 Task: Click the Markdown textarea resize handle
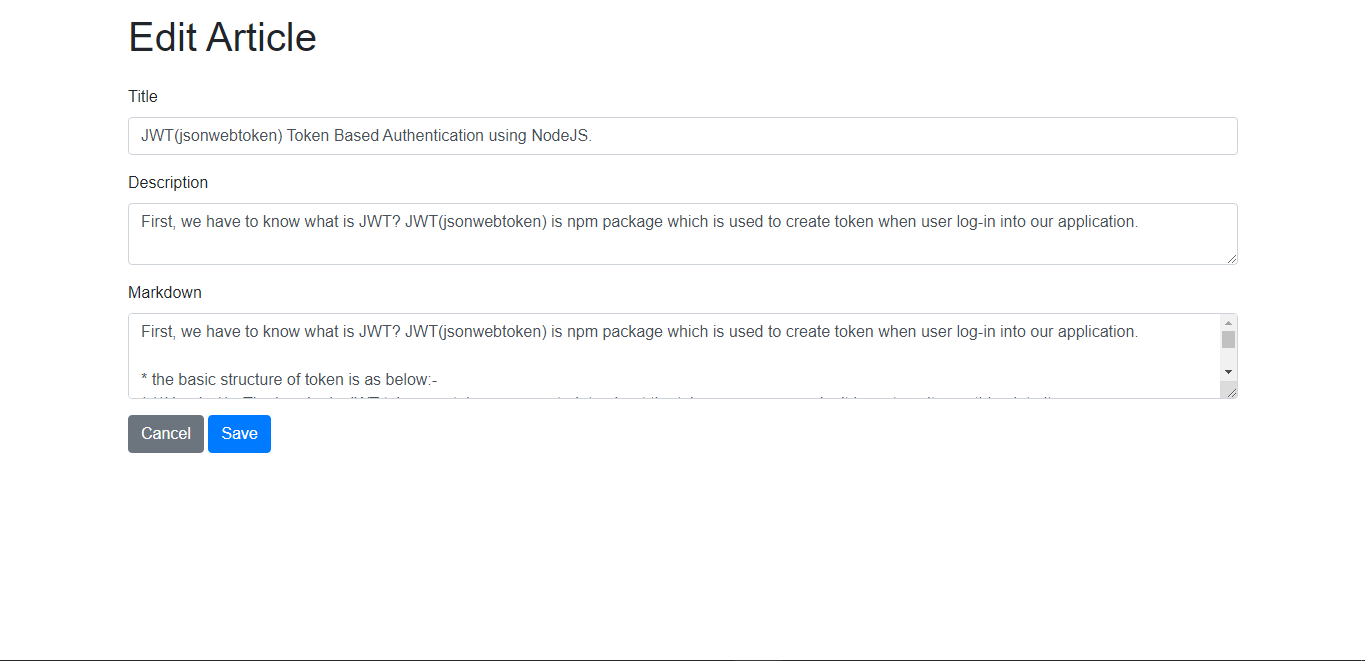[1231, 391]
